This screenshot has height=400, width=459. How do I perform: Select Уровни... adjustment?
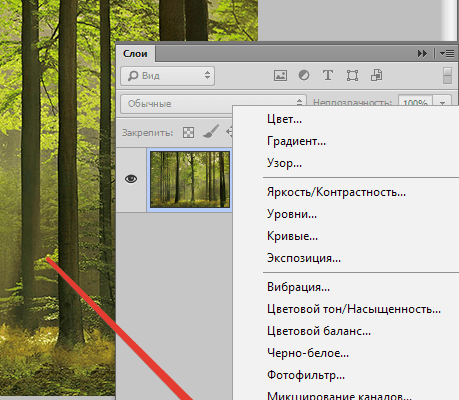pos(292,214)
